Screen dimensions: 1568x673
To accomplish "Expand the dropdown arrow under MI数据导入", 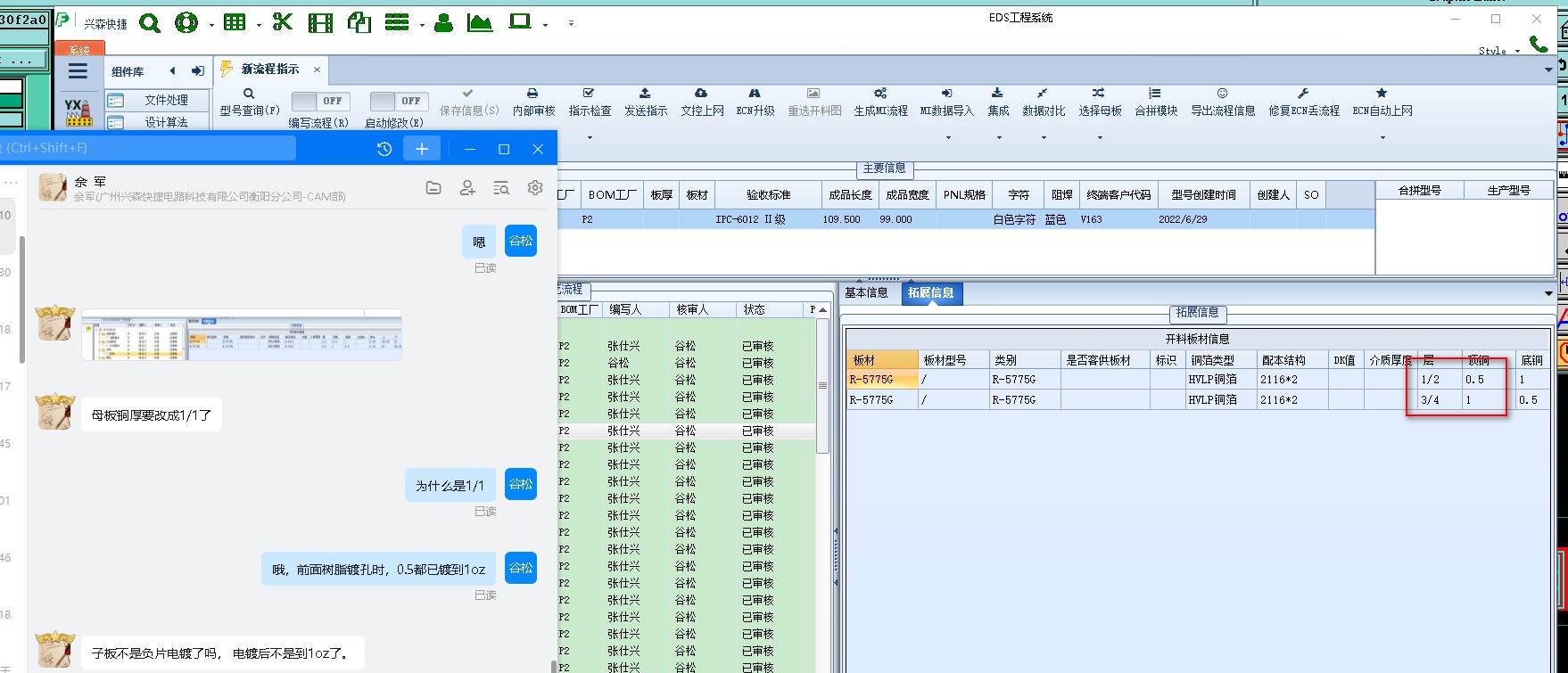I will click(947, 137).
